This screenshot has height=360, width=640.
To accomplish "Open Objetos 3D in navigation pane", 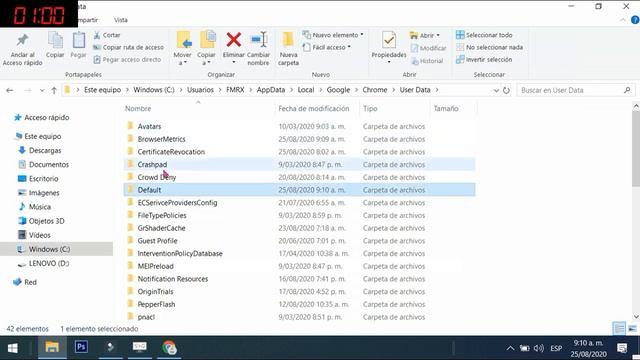I will 46,221.
